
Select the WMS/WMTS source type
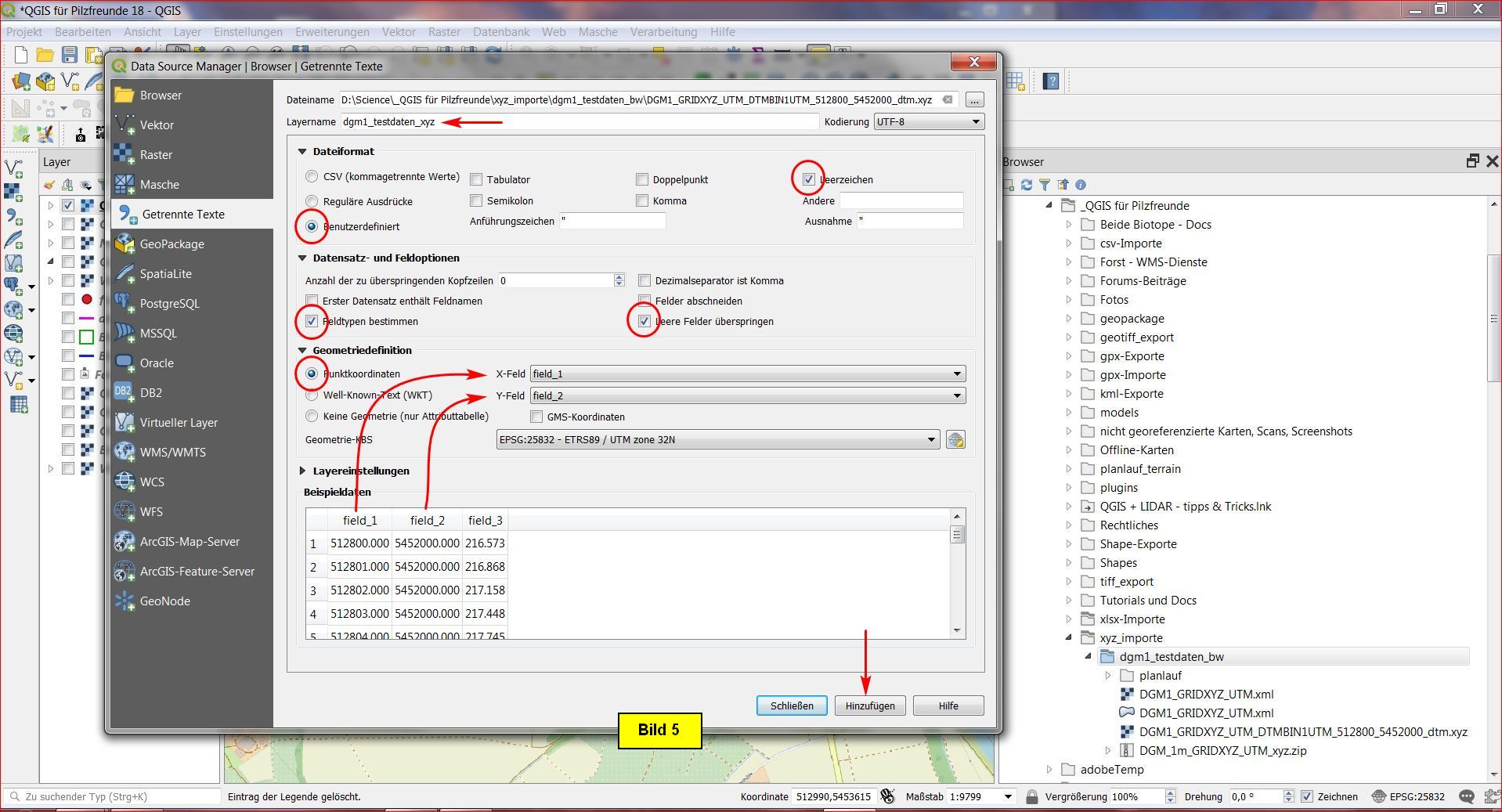pos(172,453)
